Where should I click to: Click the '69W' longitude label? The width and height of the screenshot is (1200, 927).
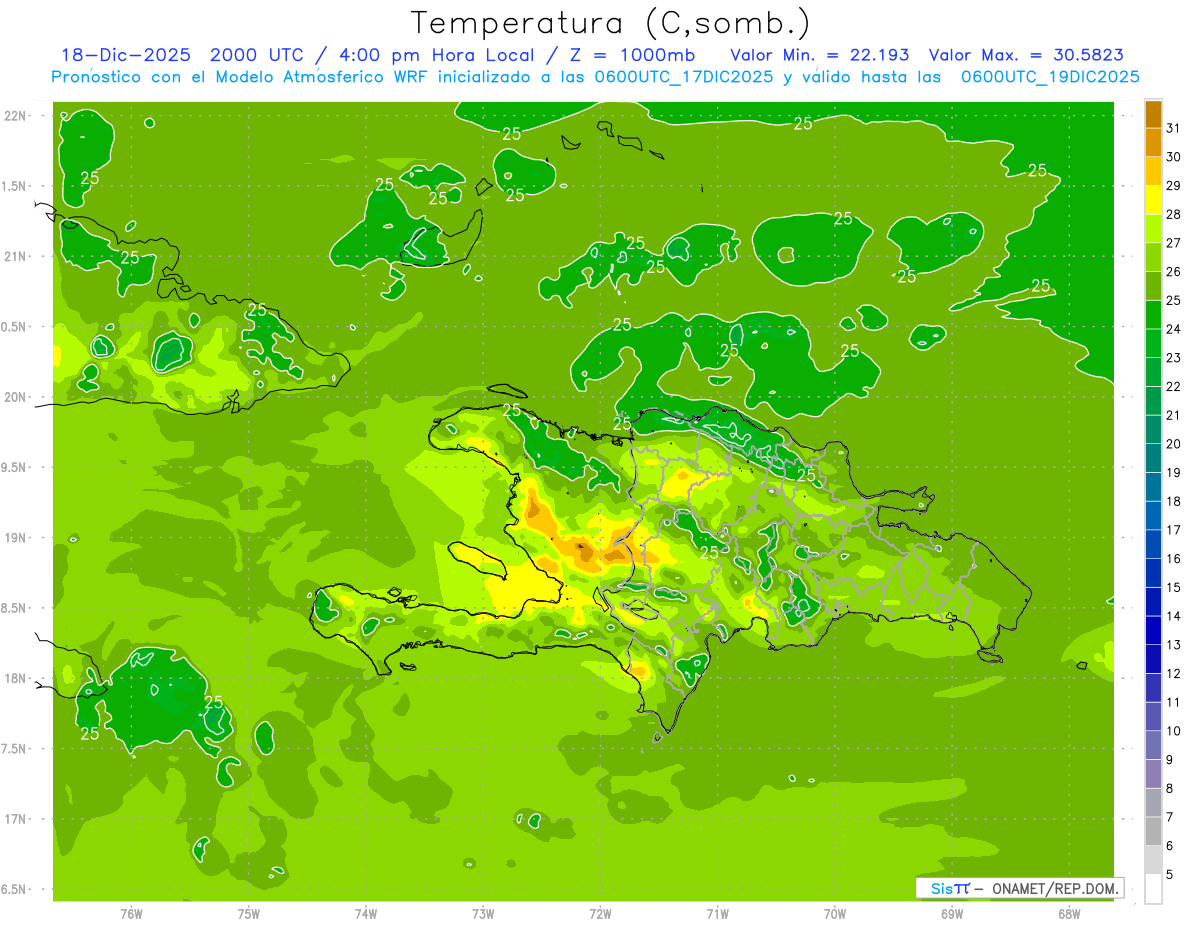pyautogui.click(x=952, y=914)
